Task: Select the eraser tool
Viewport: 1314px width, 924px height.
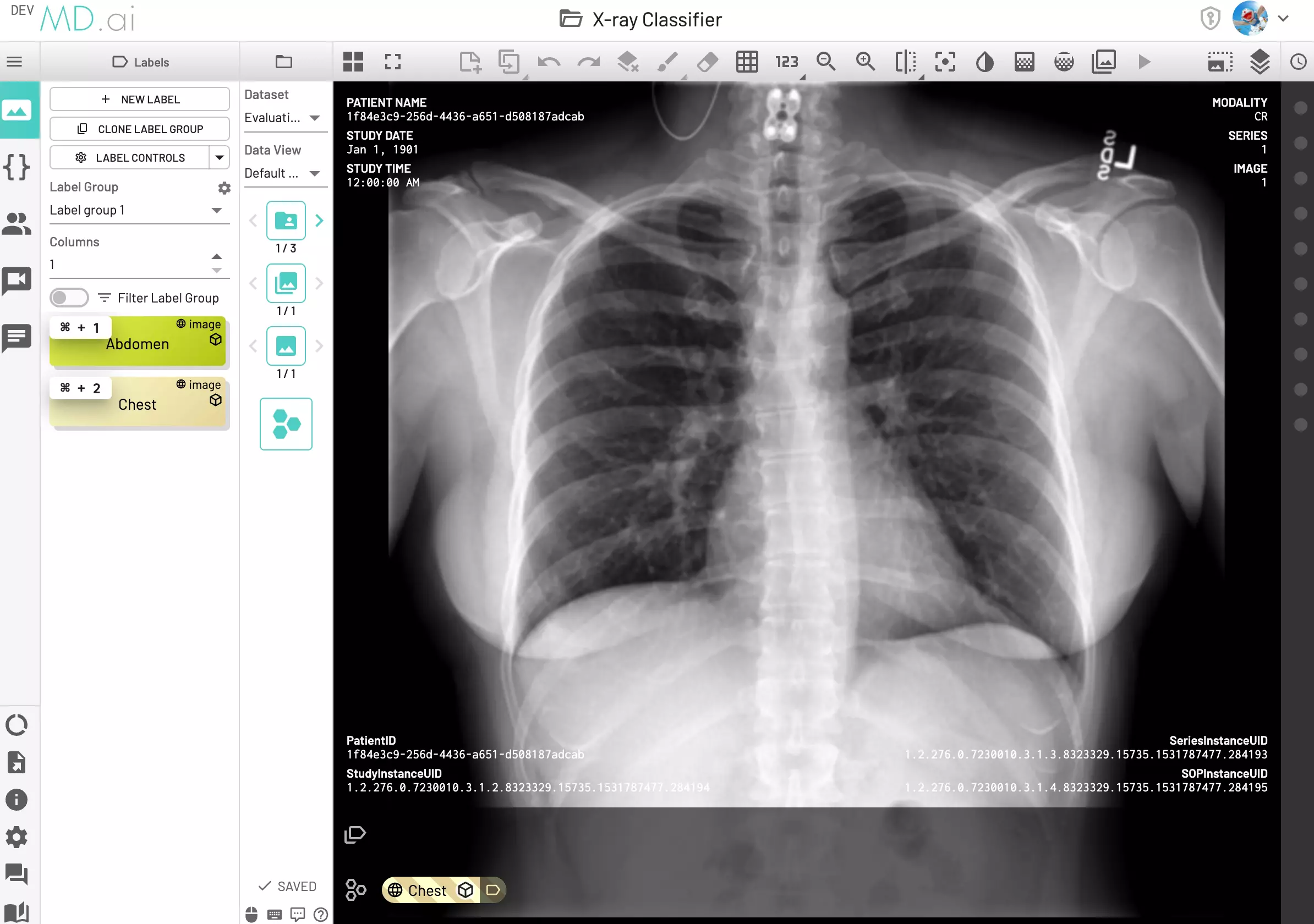Action: (x=708, y=62)
